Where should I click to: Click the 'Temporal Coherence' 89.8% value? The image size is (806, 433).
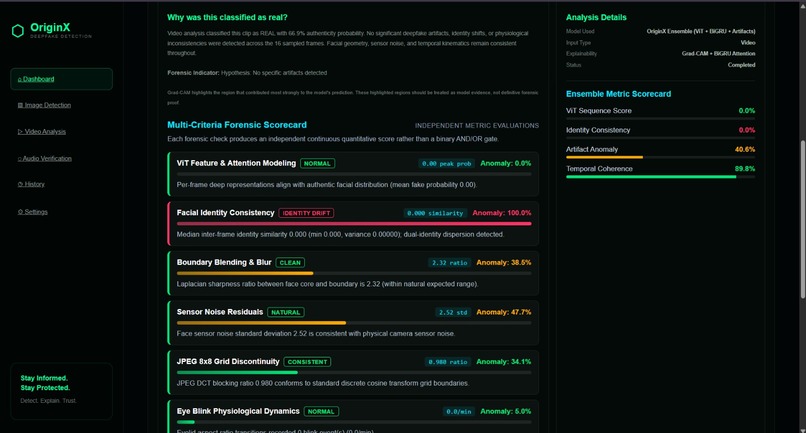[745, 169]
